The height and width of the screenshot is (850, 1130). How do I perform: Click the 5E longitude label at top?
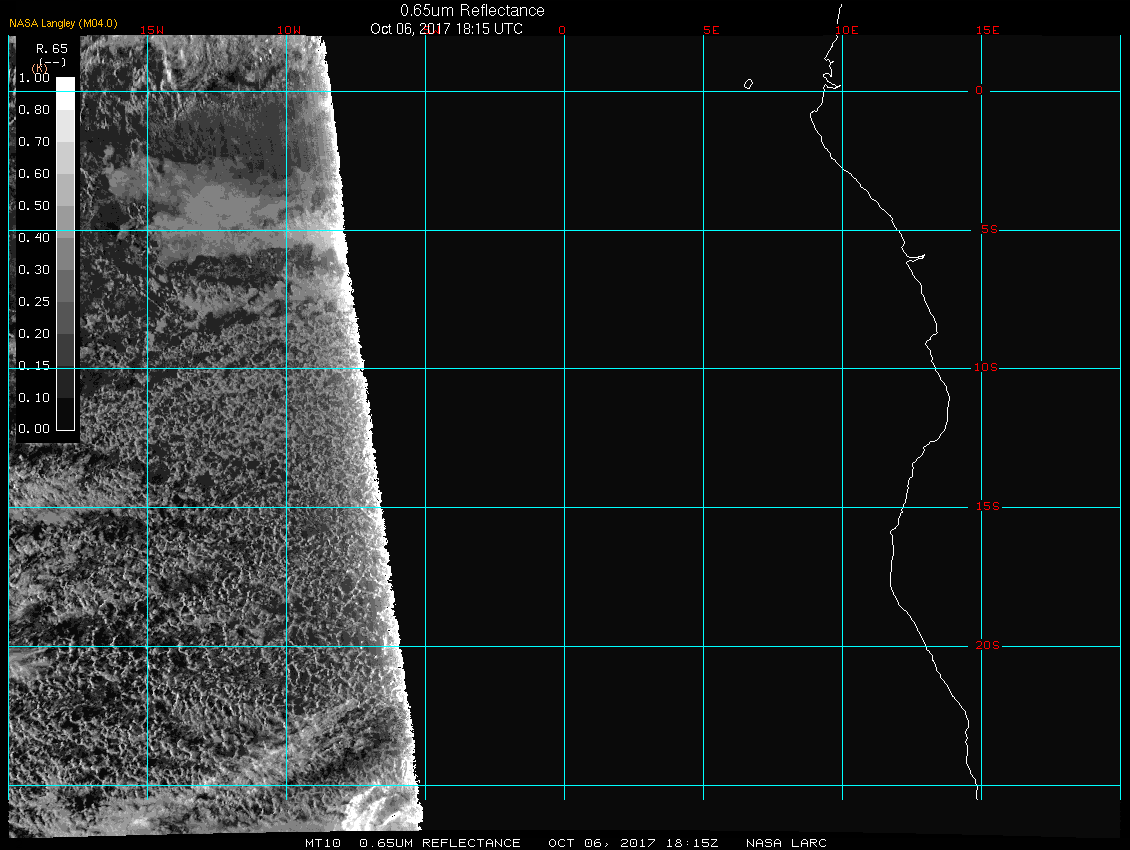click(711, 30)
